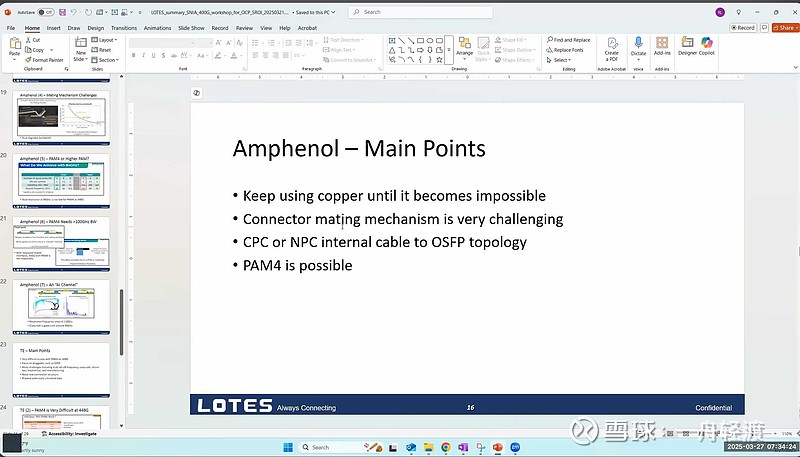Open Chrome from the taskbar
Image resolution: width=800 pixels, height=457 pixels.
click(x=446, y=447)
